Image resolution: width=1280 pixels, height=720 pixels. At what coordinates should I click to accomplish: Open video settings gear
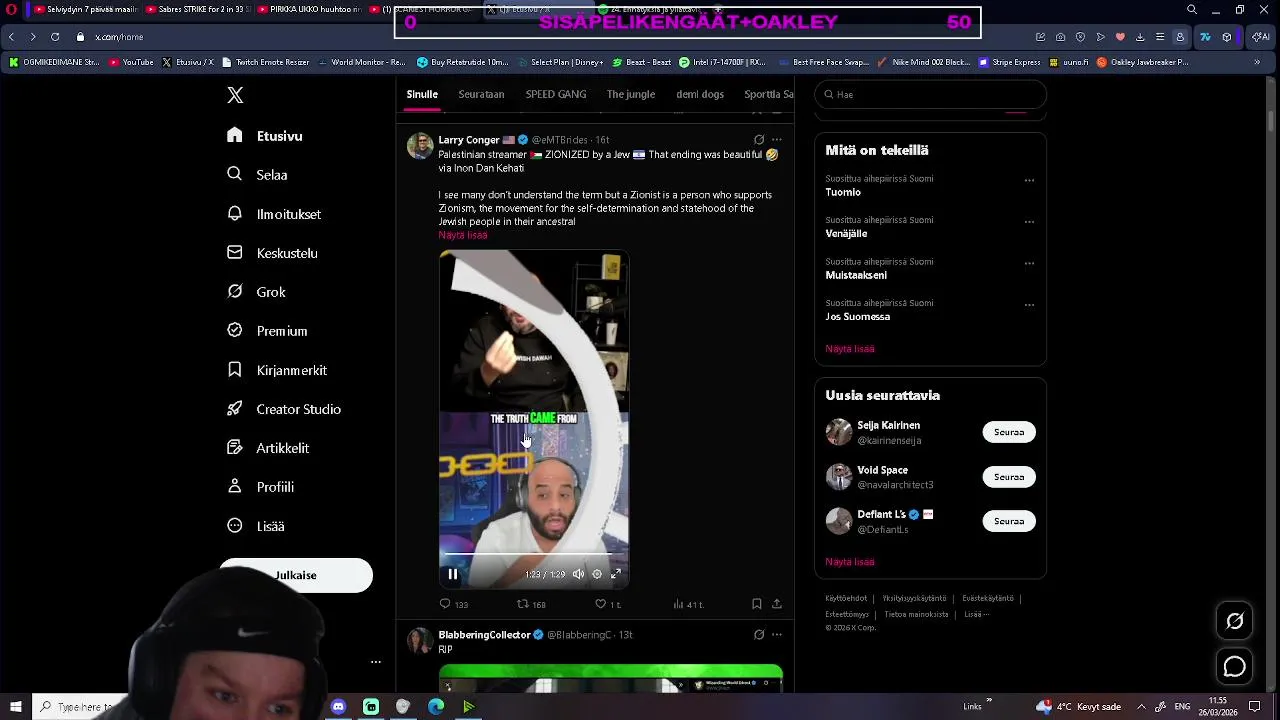597,574
